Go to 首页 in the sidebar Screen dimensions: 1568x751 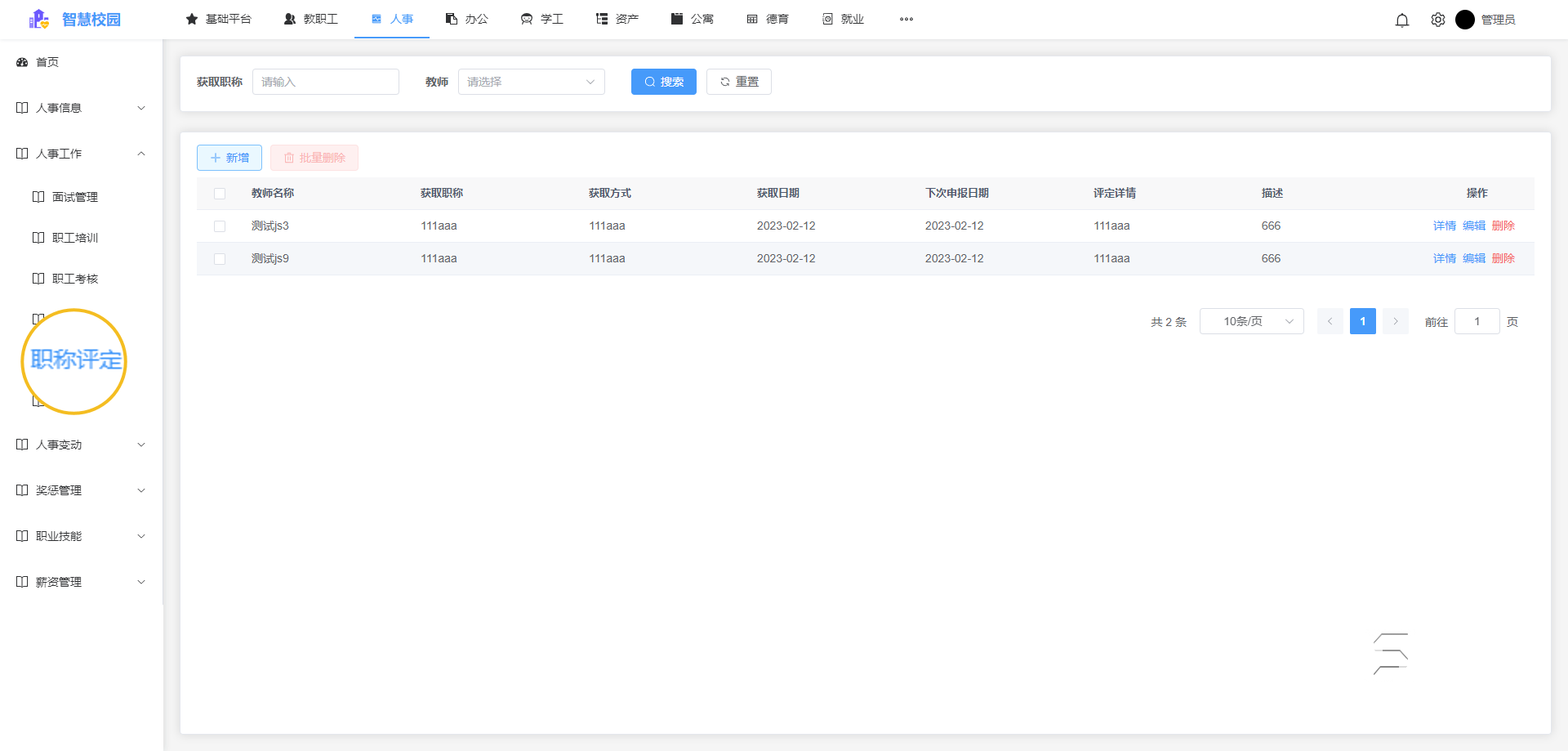tap(47, 62)
